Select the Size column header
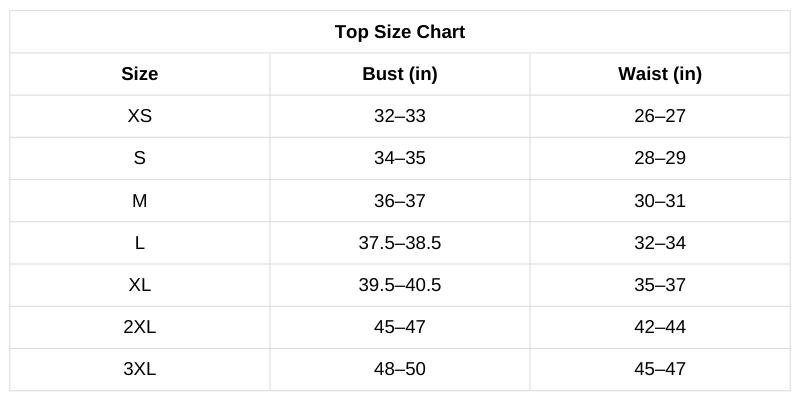This screenshot has width=800, height=400. click(x=140, y=74)
